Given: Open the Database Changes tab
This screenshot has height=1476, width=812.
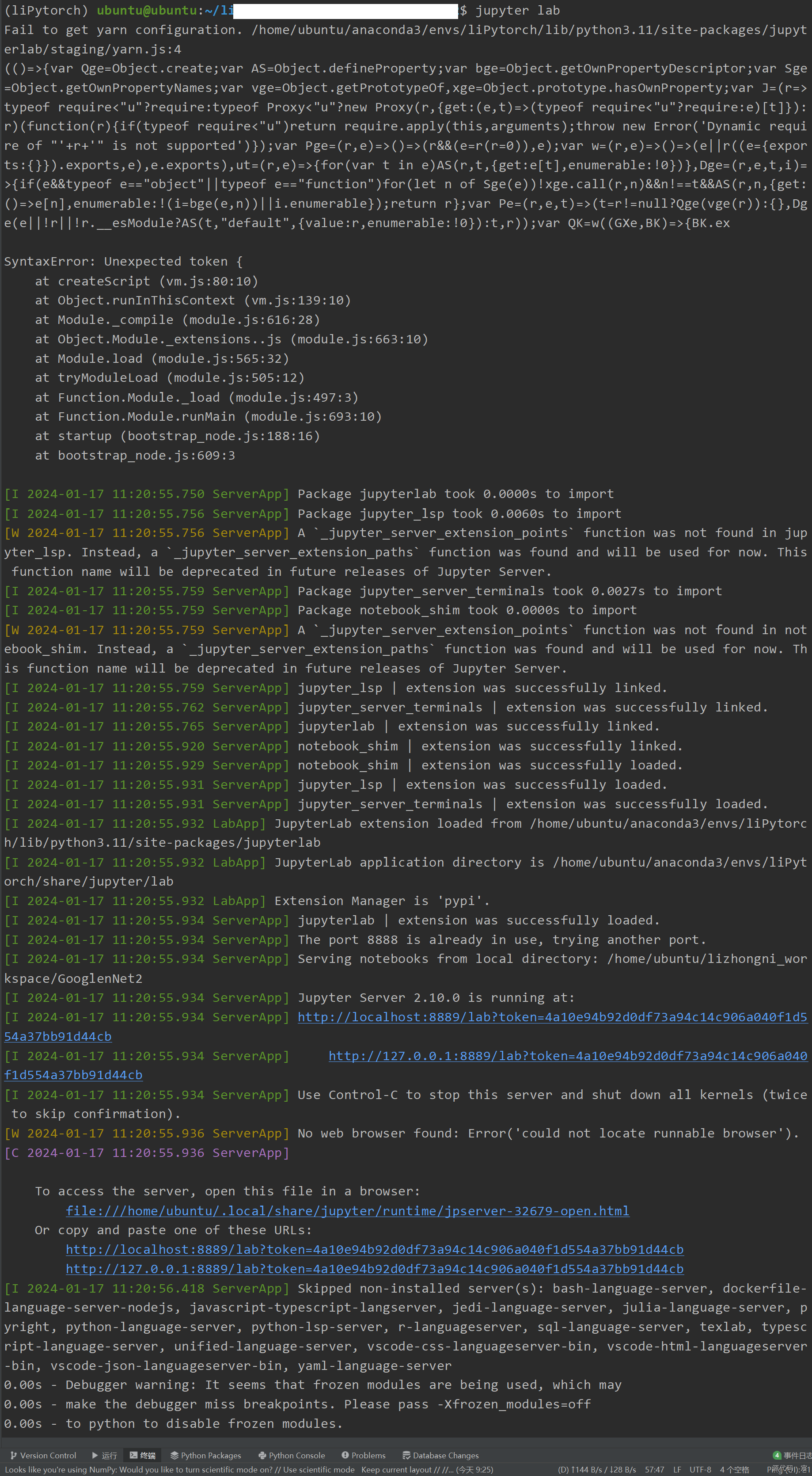Looking at the screenshot, I should [440, 1455].
